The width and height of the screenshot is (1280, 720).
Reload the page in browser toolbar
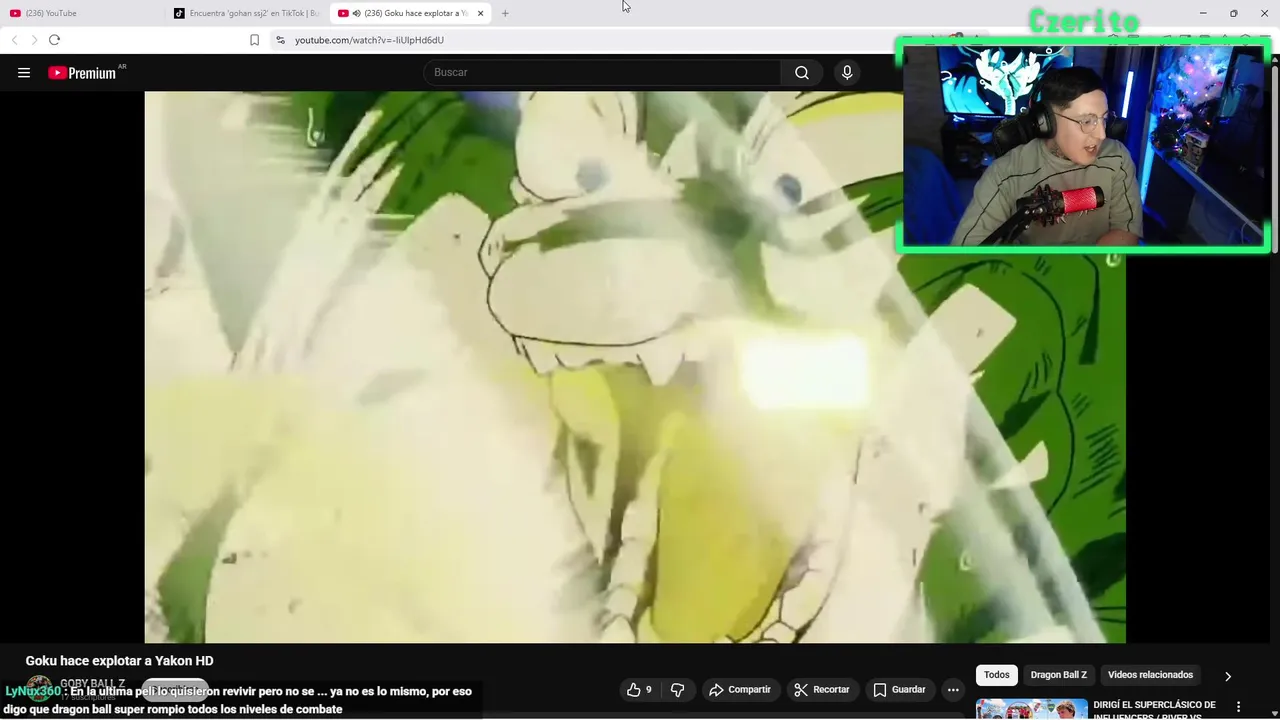tap(54, 40)
